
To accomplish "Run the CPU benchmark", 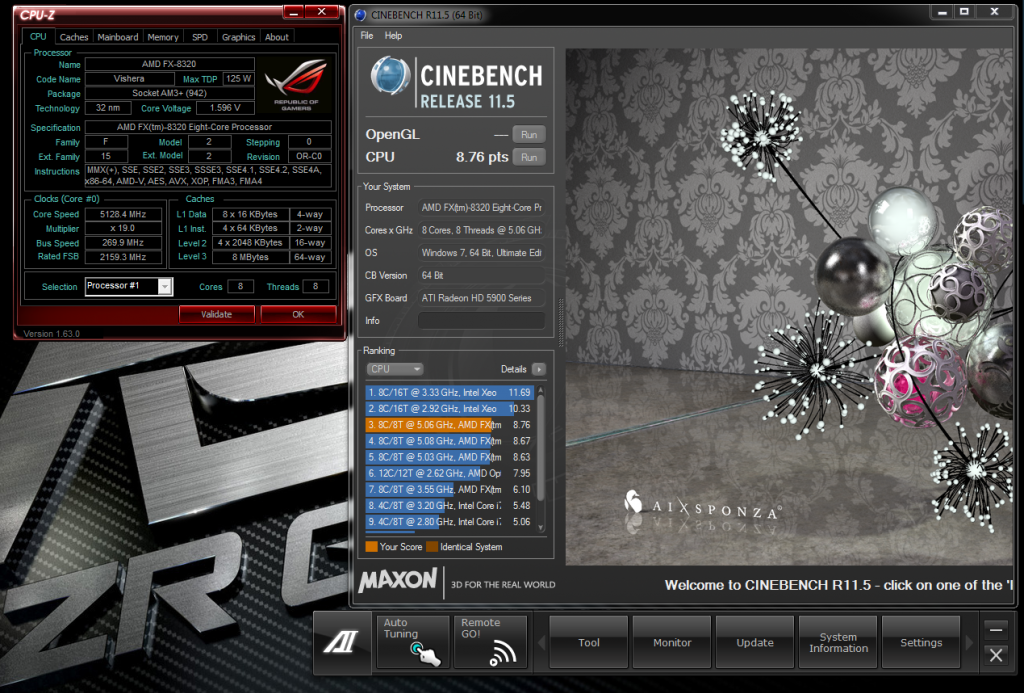I will click(529, 157).
